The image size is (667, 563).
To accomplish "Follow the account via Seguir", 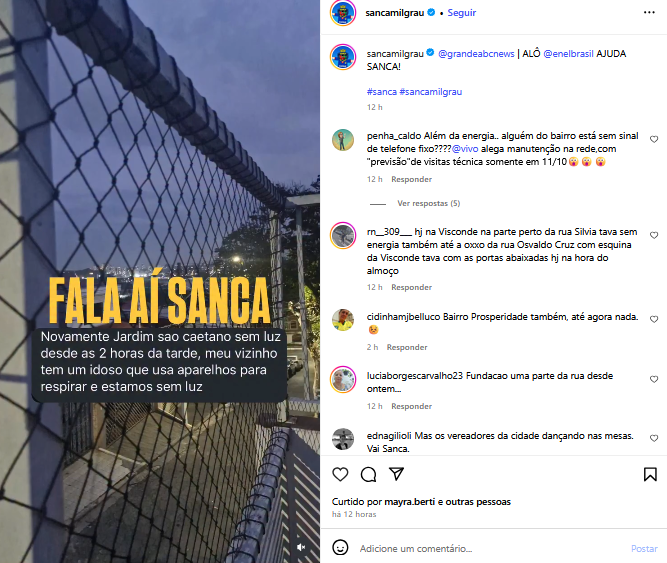I will click(x=462, y=13).
